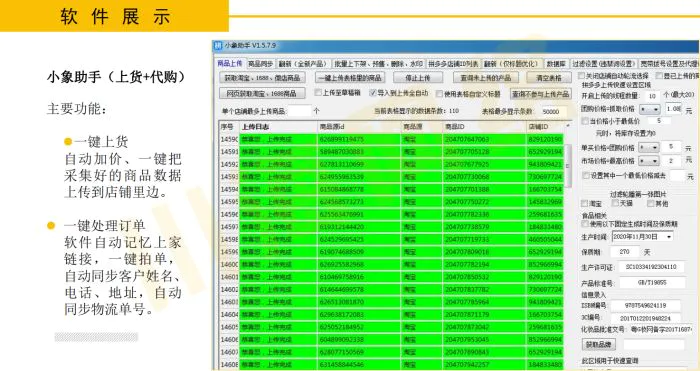Click the 团购价格 multiplier field 1.08
Viewport: 700px width, 371px height.
[x=673, y=108]
